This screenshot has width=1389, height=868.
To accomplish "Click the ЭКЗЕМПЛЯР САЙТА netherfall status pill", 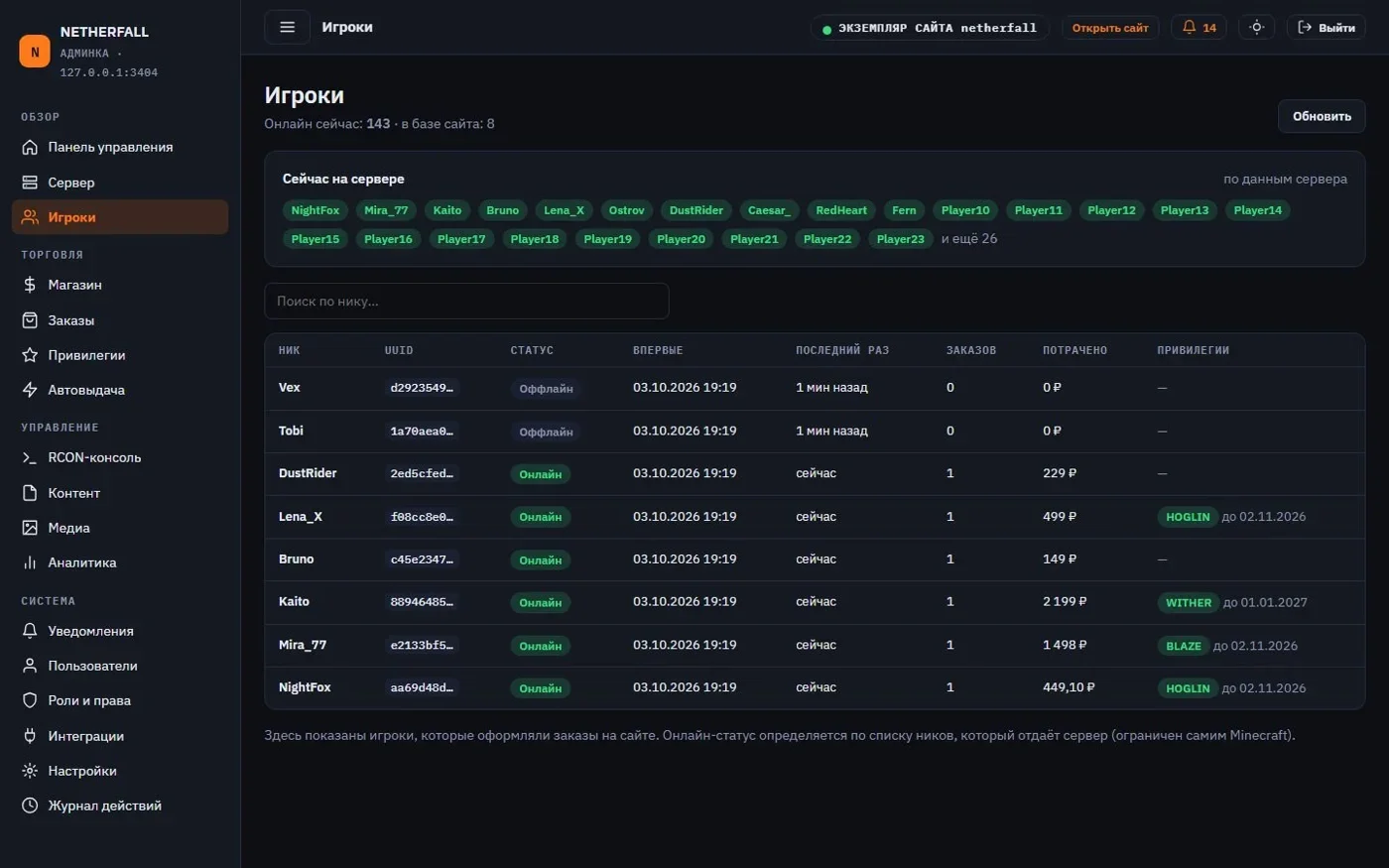I will (x=930, y=28).
